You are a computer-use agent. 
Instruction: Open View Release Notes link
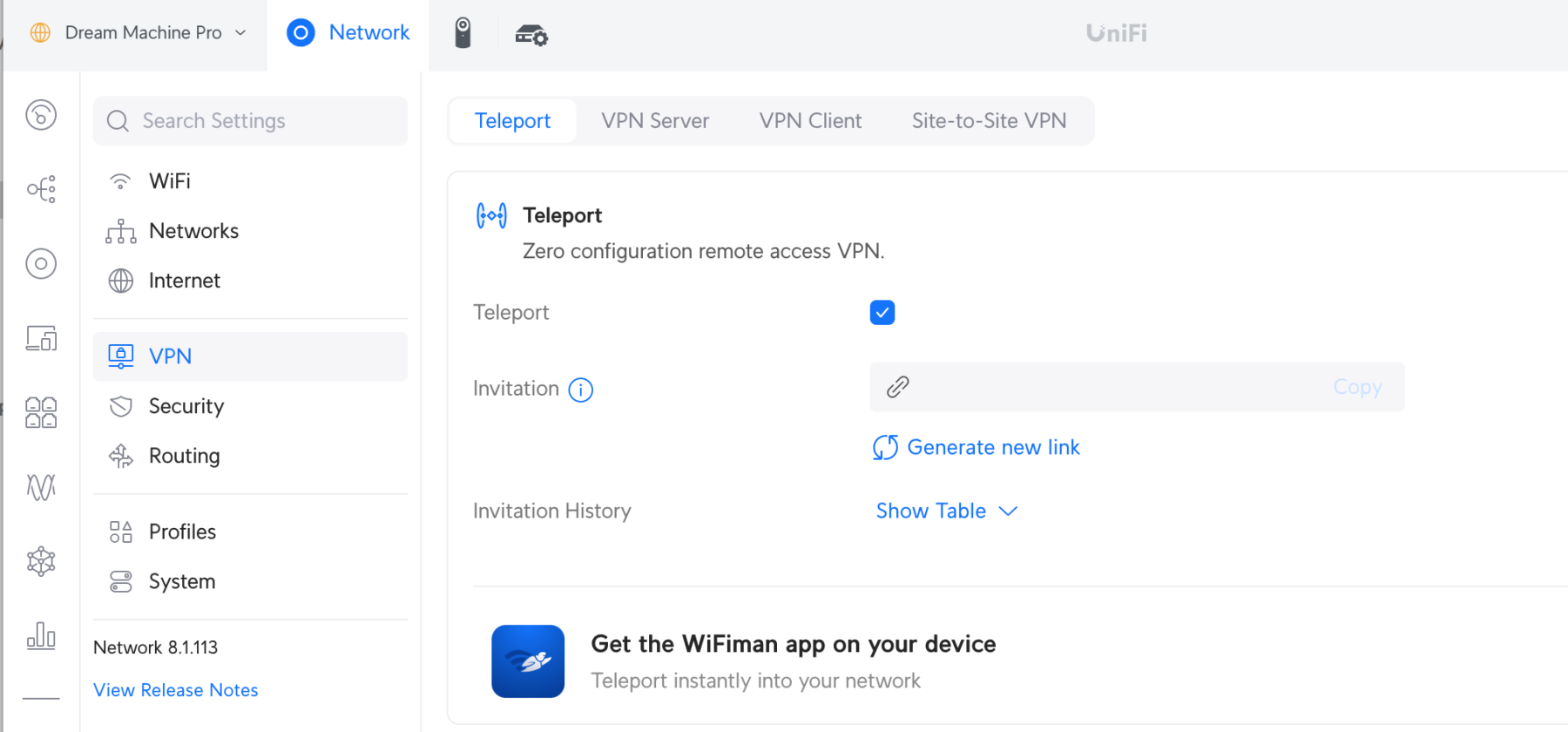[x=176, y=690]
